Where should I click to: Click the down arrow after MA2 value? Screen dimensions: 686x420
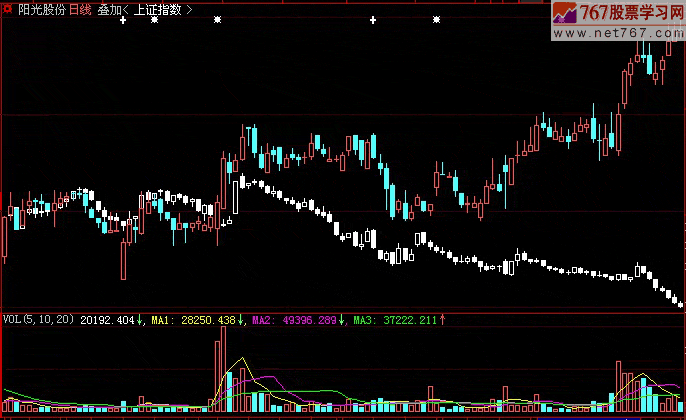pyautogui.click(x=342, y=320)
